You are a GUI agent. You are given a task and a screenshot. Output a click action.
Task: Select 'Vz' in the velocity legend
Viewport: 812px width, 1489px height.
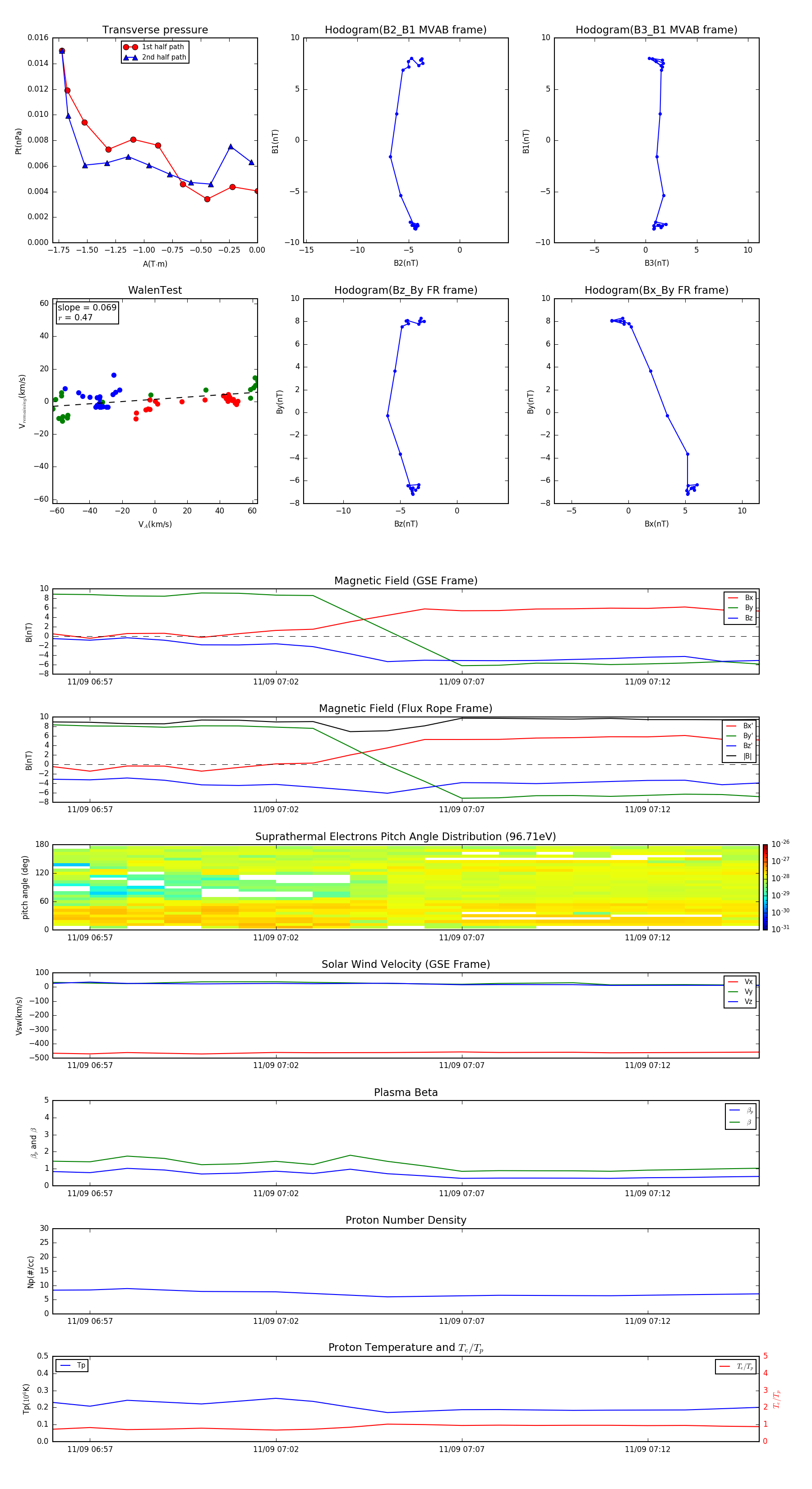click(740, 1002)
